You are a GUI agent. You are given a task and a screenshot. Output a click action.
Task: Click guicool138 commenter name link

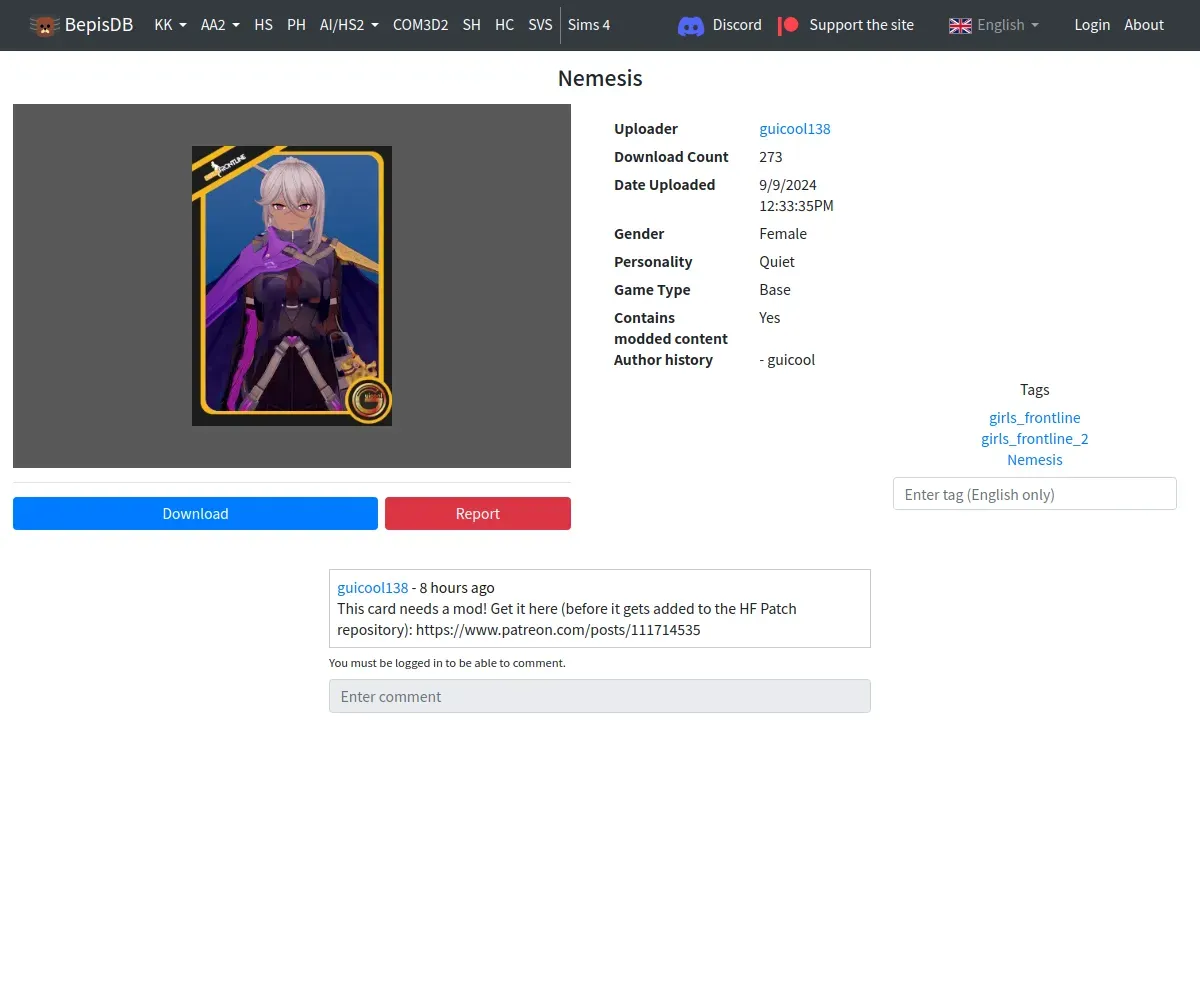(x=373, y=588)
